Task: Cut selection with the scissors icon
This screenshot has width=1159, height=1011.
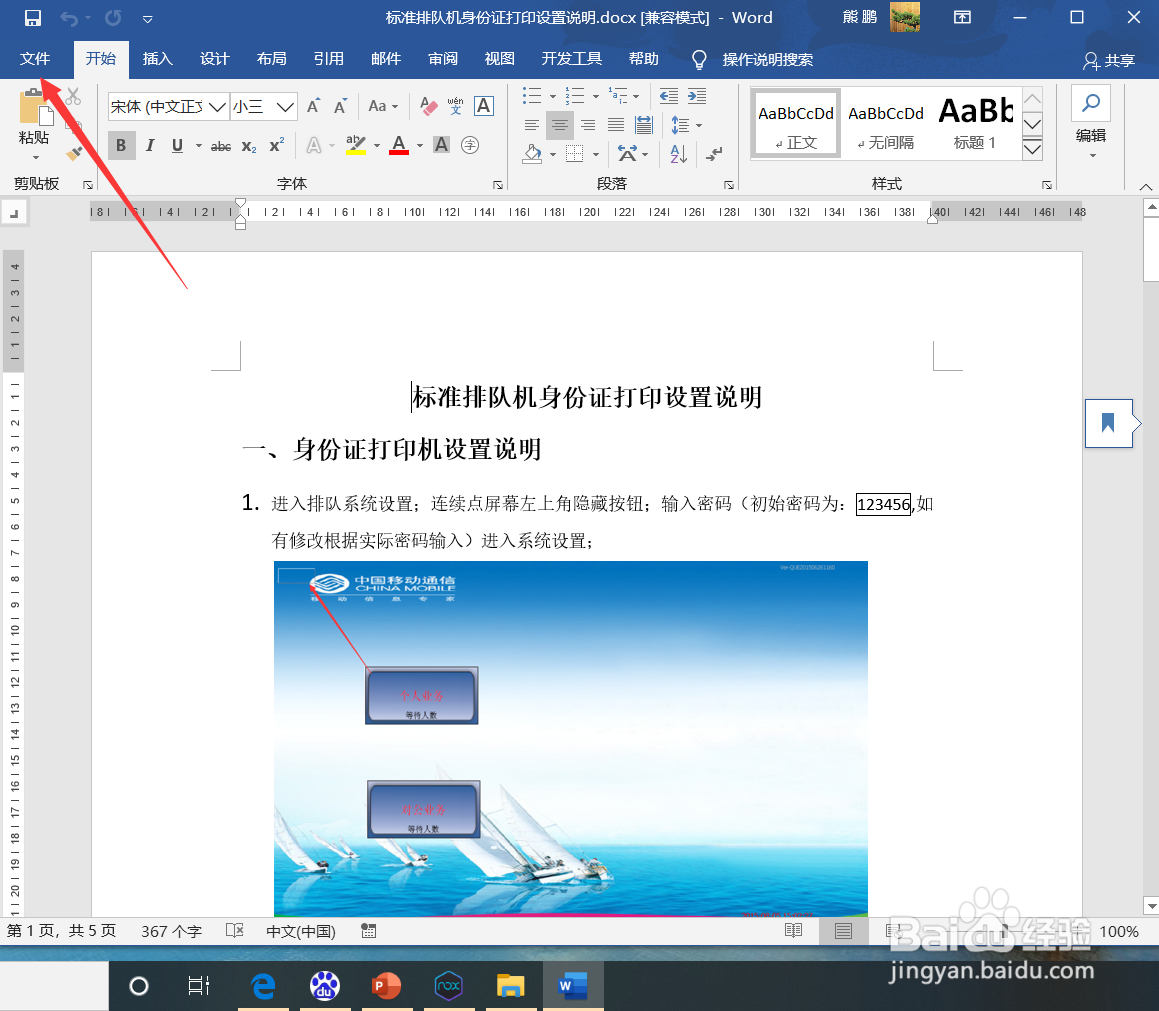Action: (73, 96)
